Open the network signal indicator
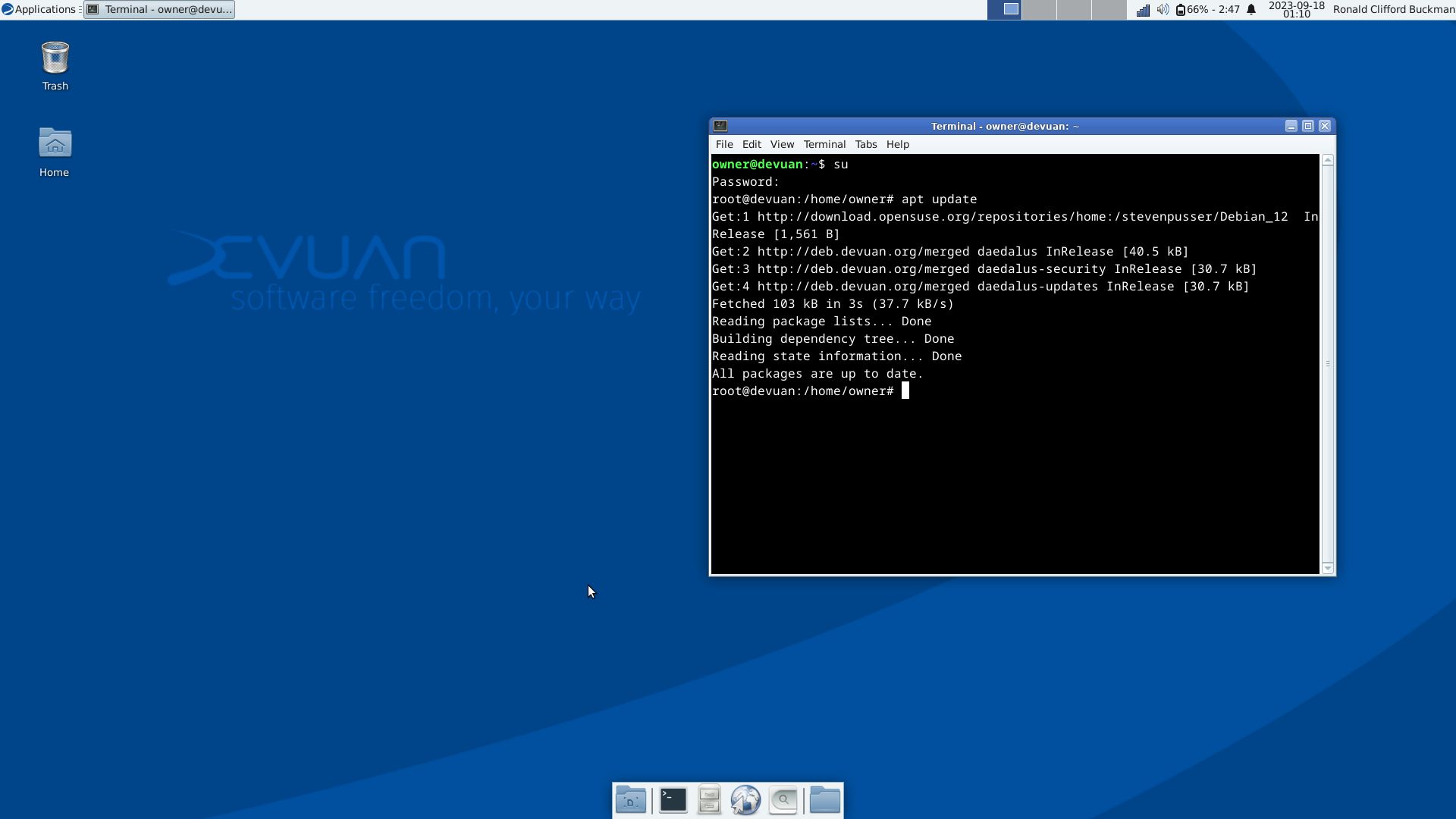 (x=1142, y=10)
